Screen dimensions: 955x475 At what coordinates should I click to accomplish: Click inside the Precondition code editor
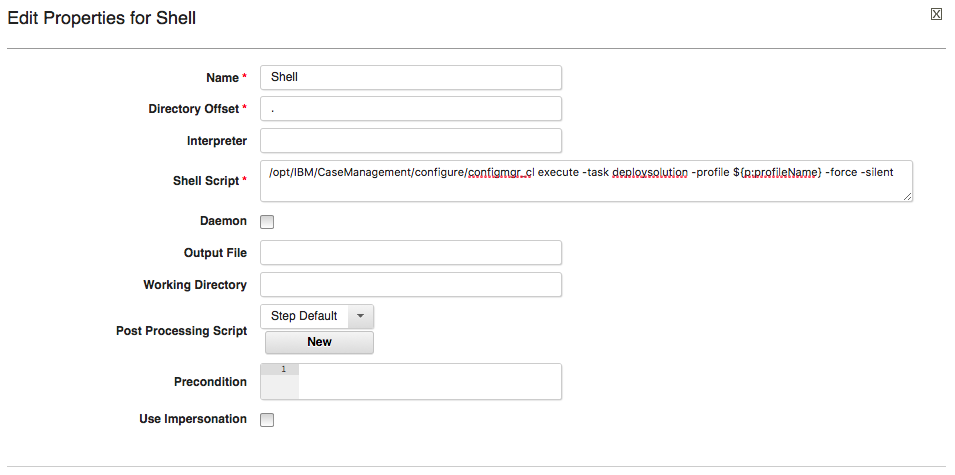point(428,381)
